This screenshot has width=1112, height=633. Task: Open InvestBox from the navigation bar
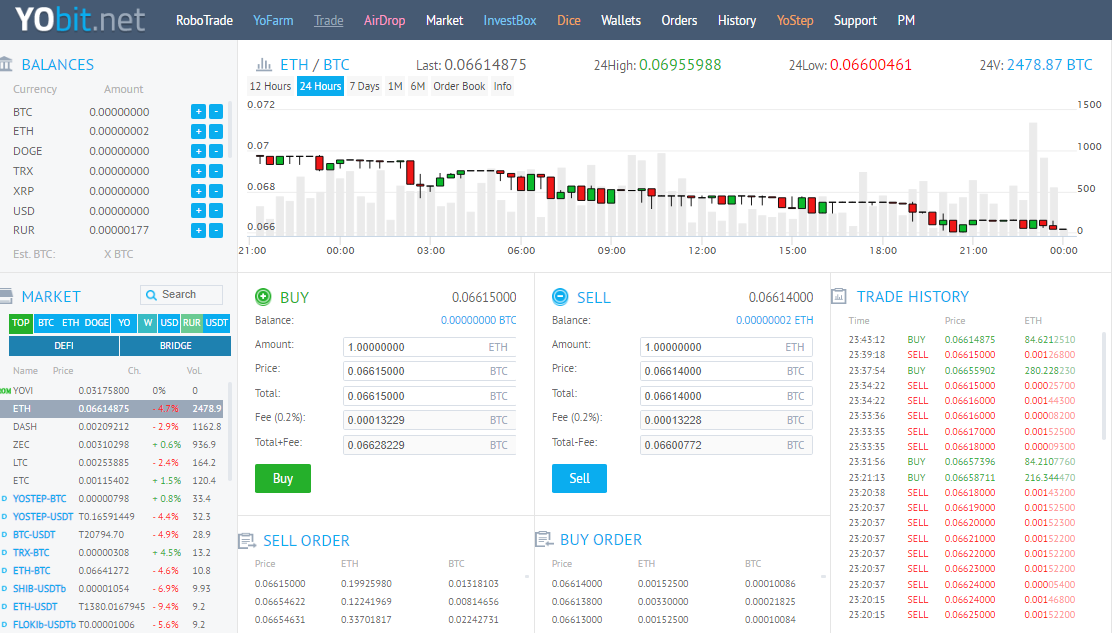point(510,21)
